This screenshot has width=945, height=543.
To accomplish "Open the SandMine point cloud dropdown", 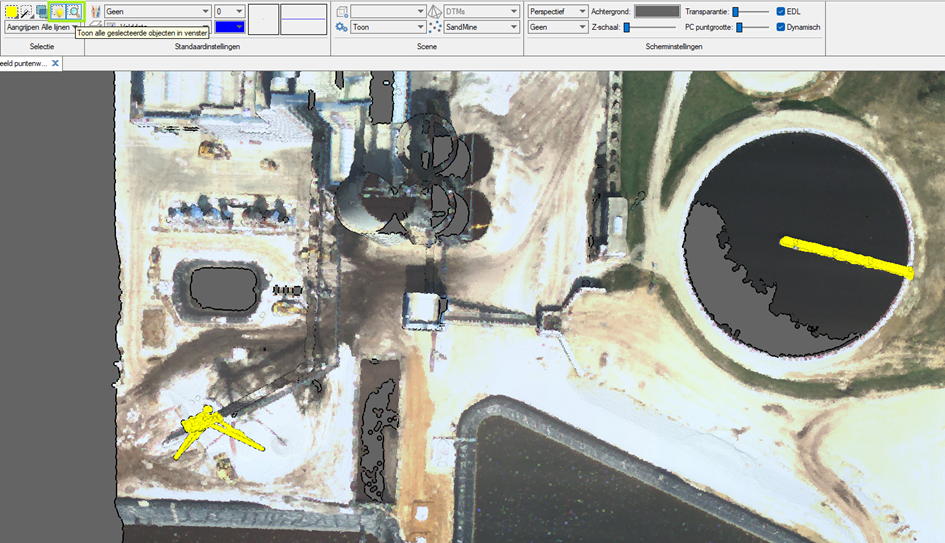I will 512,28.
